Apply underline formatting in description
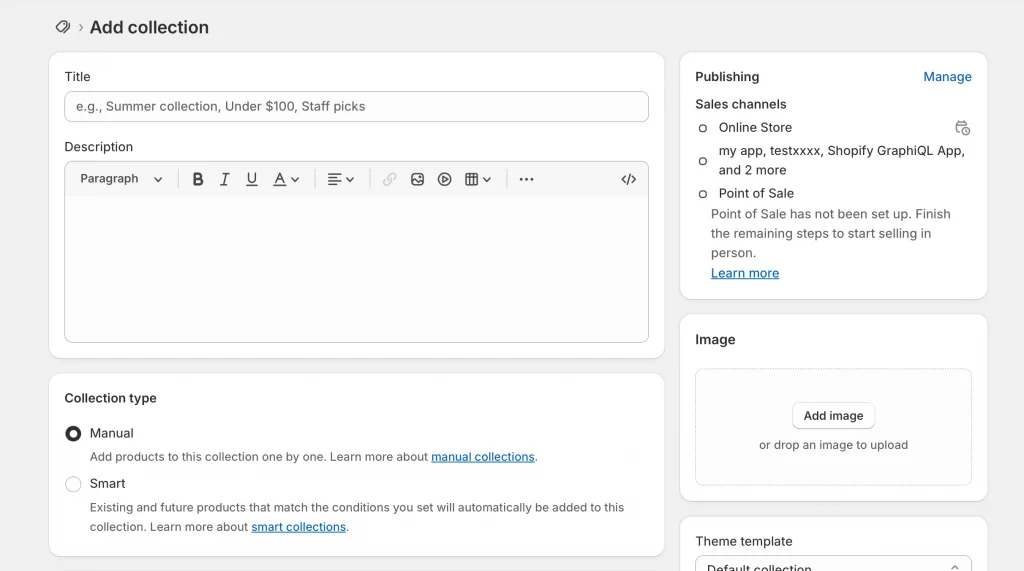This screenshot has width=1024, height=571. click(252, 179)
